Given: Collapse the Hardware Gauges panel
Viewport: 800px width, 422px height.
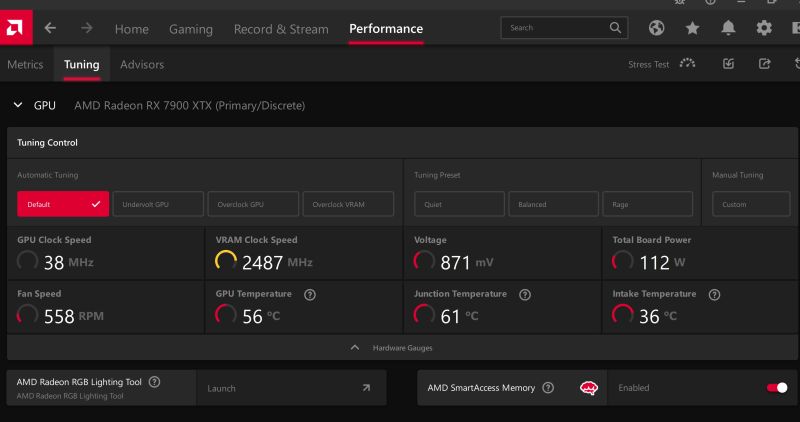Looking at the screenshot, I should click(x=355, y=347).
